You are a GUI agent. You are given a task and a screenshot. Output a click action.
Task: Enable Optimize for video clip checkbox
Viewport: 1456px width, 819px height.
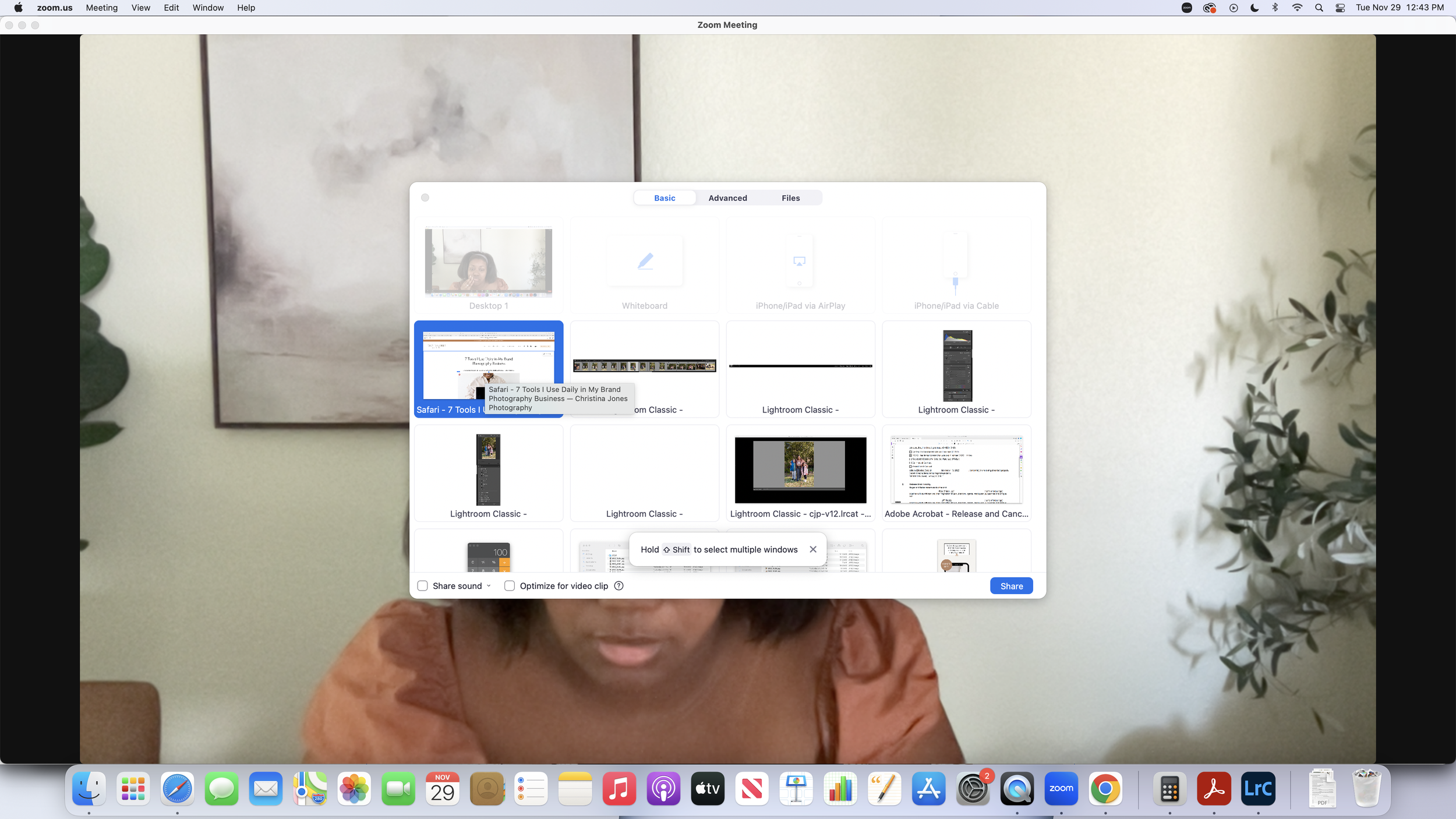pos(510,586)
